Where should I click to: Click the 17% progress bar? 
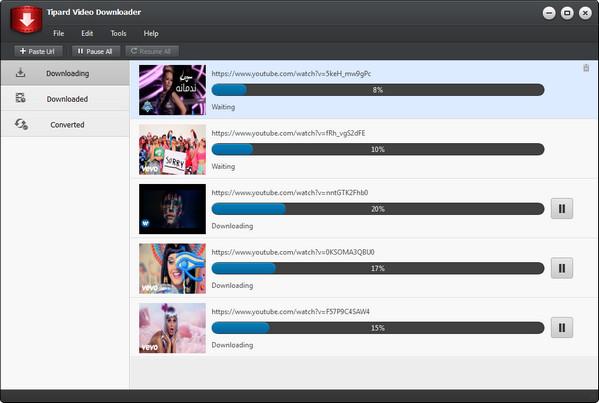(378, 268)
